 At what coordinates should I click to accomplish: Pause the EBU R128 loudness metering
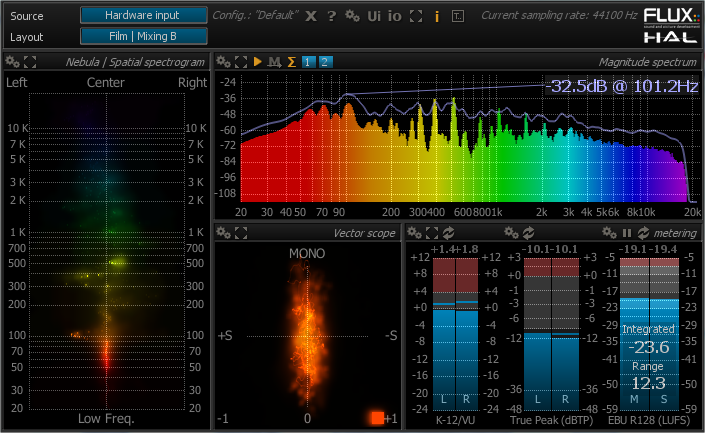click(x=627, y=232)
